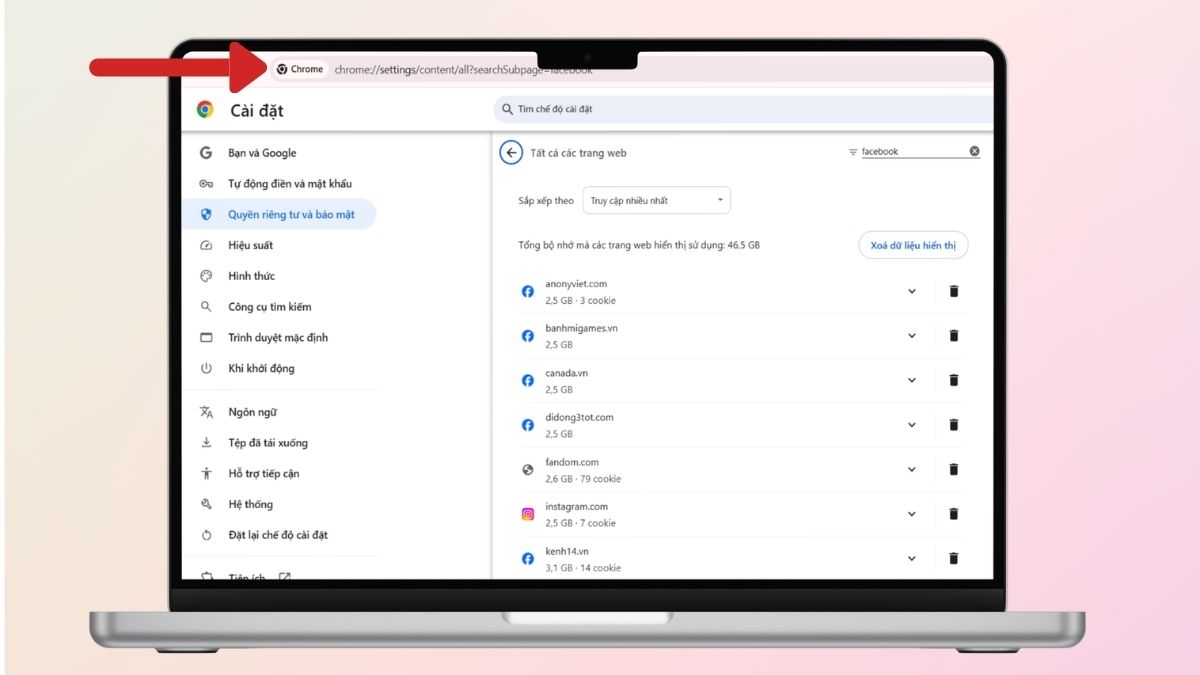Click the reset icon for Đặt lại chế độ cài đặt
This screenshot has width=1200, height=675.
(206, 535)
